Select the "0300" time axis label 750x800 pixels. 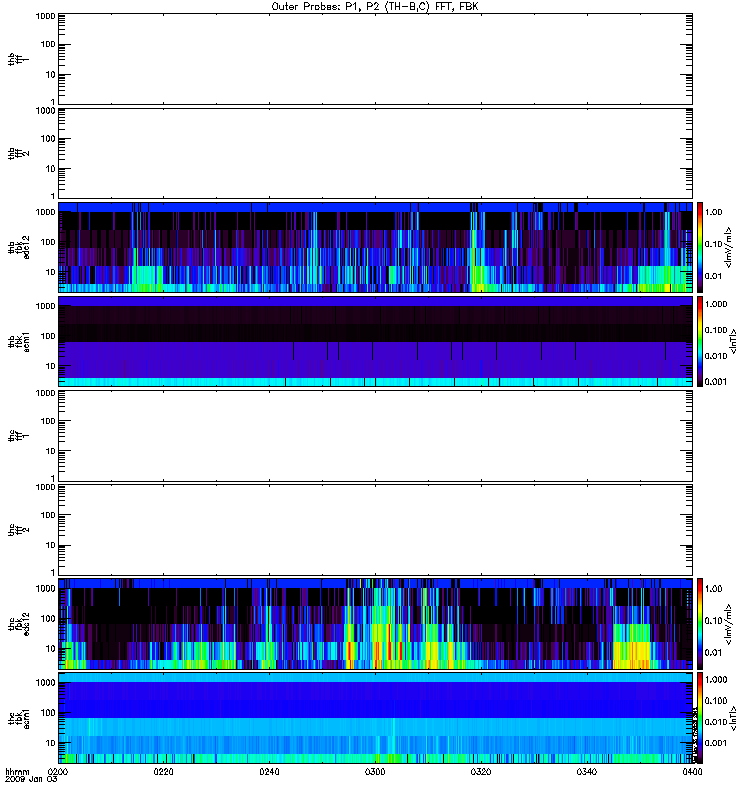coord(375,772)
